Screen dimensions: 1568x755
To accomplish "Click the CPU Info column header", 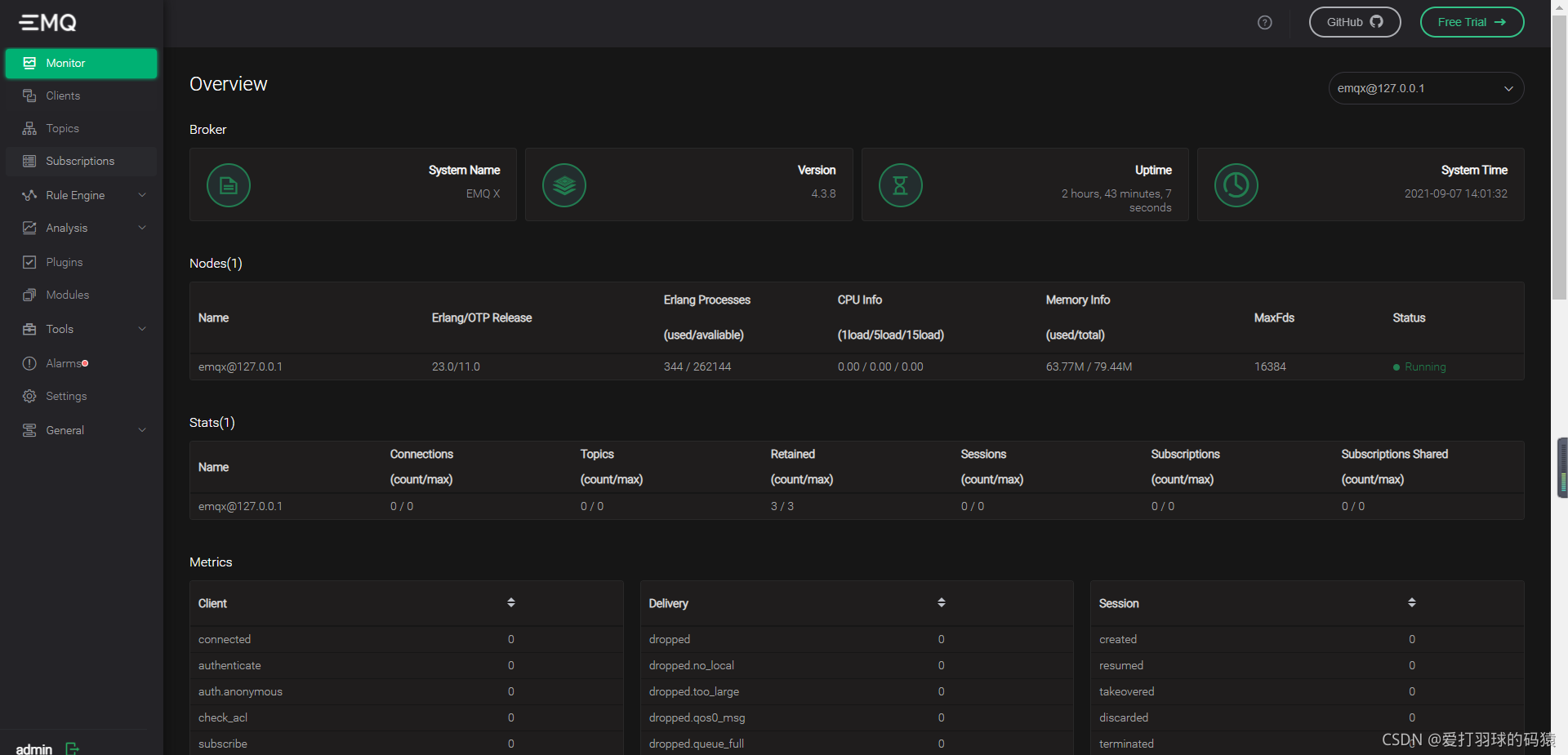I will (890, 318).
